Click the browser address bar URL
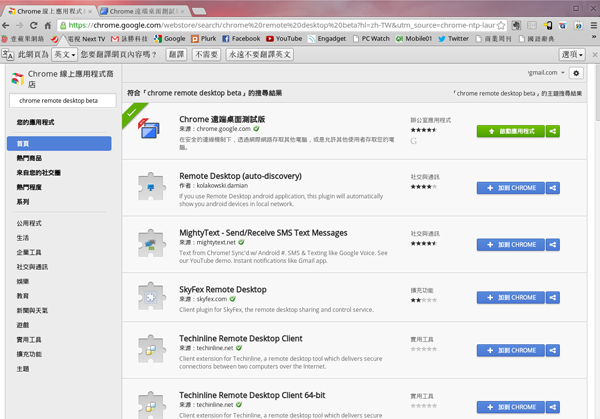The width and height of the screenshot is (600, 419). [281, 26]
